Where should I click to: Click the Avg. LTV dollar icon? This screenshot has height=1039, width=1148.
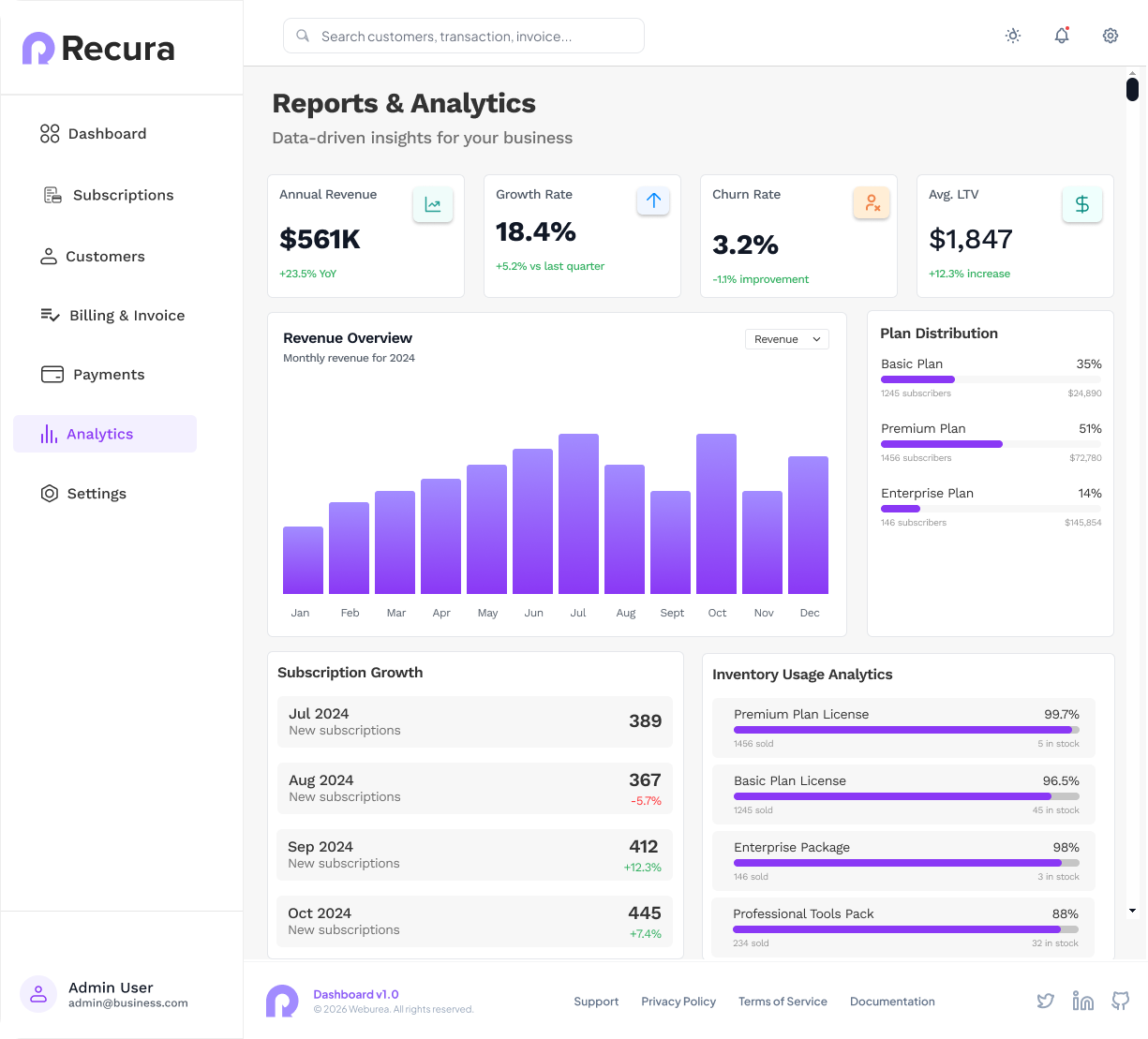[1082, 204]
